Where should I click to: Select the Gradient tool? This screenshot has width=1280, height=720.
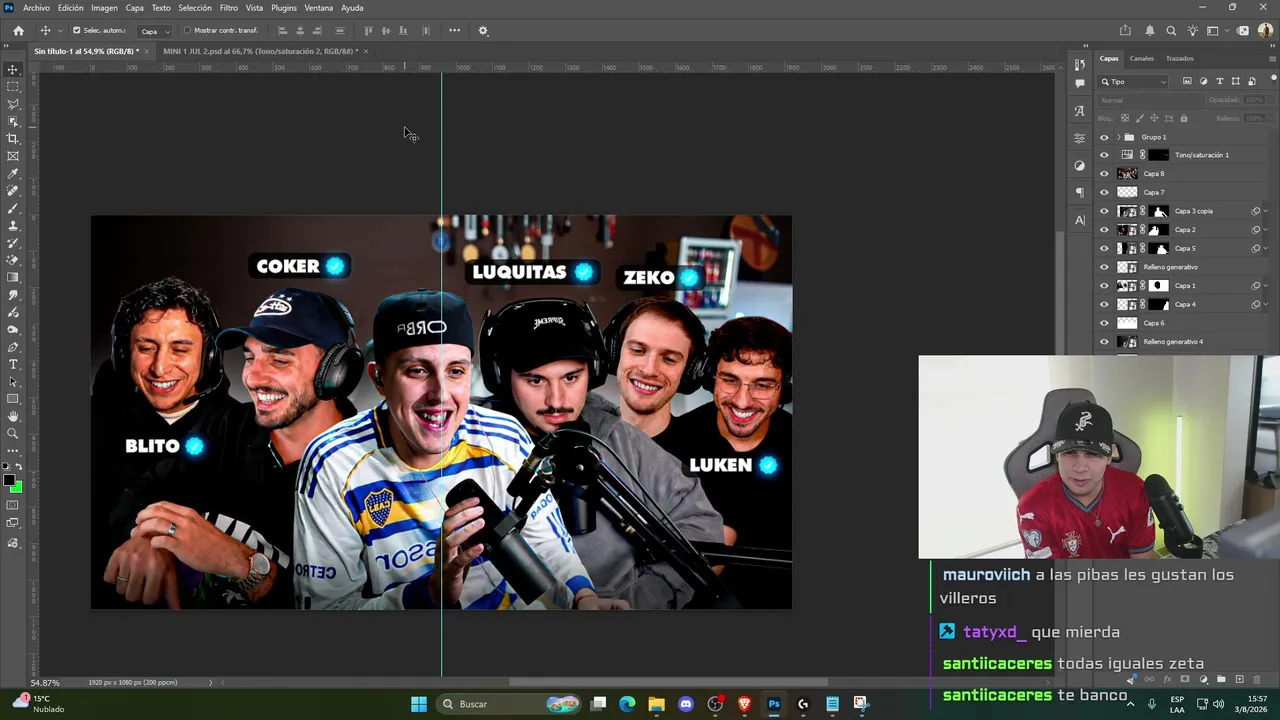tap(13, 278)
